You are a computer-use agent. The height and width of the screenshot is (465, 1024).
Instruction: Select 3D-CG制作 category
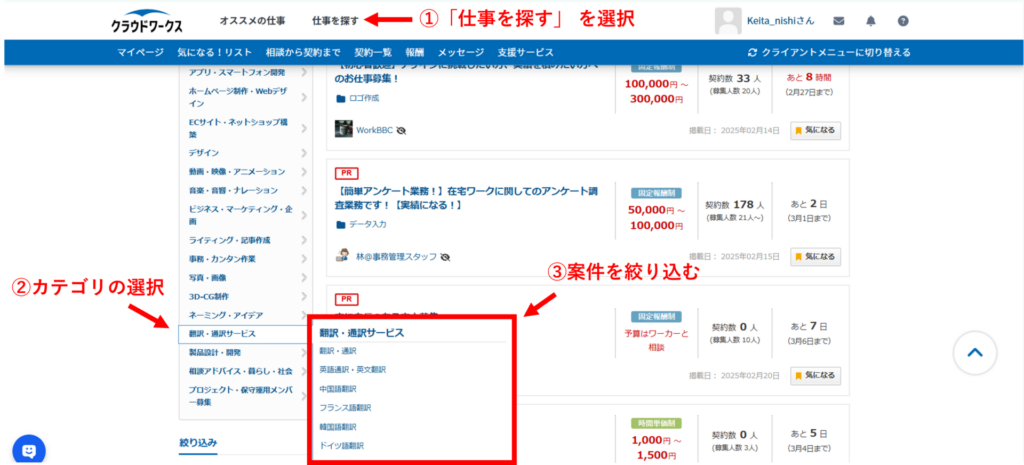pos(209,297)
